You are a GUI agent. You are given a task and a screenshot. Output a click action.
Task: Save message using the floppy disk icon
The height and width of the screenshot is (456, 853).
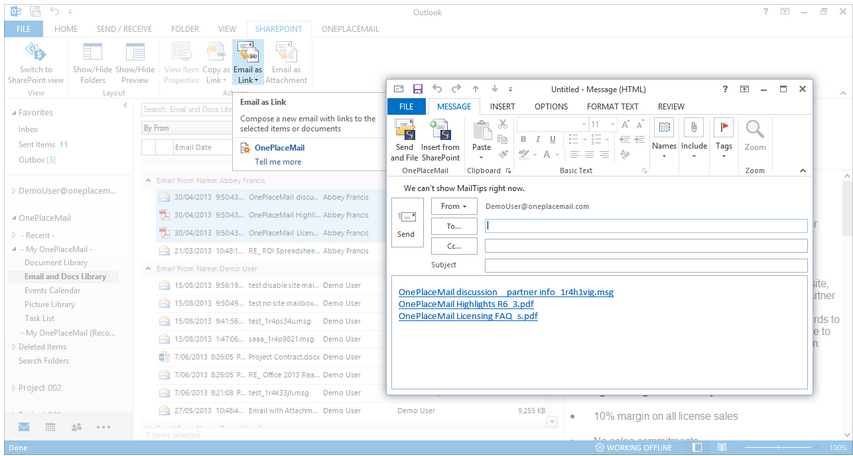pyautogui.click(x=417, y=89)
